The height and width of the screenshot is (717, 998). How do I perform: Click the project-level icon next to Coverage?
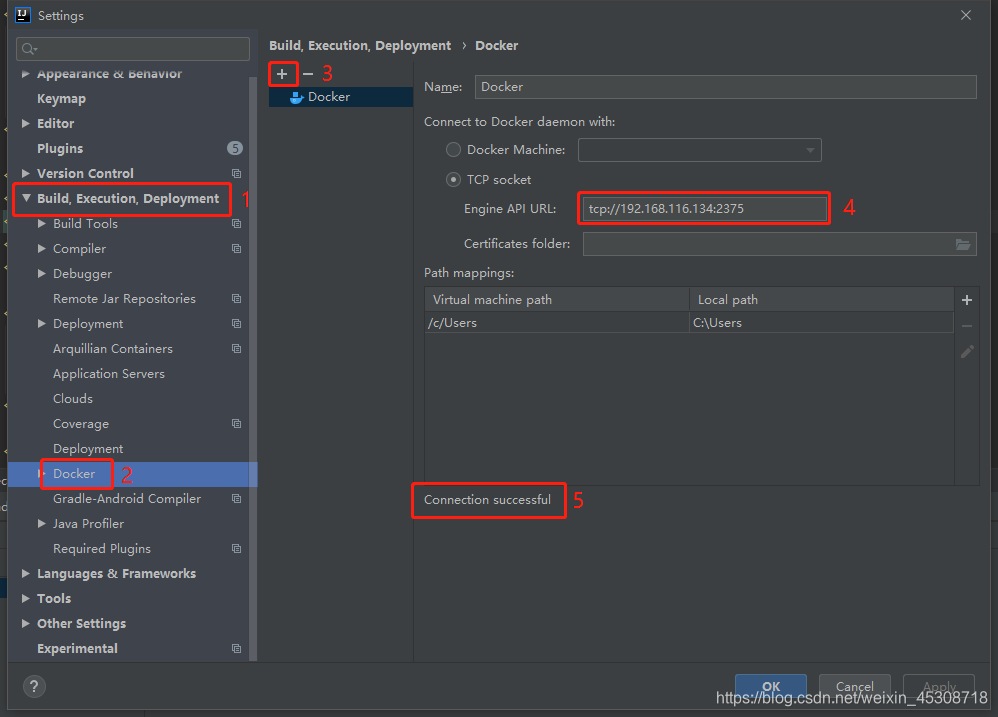point(236,424)
